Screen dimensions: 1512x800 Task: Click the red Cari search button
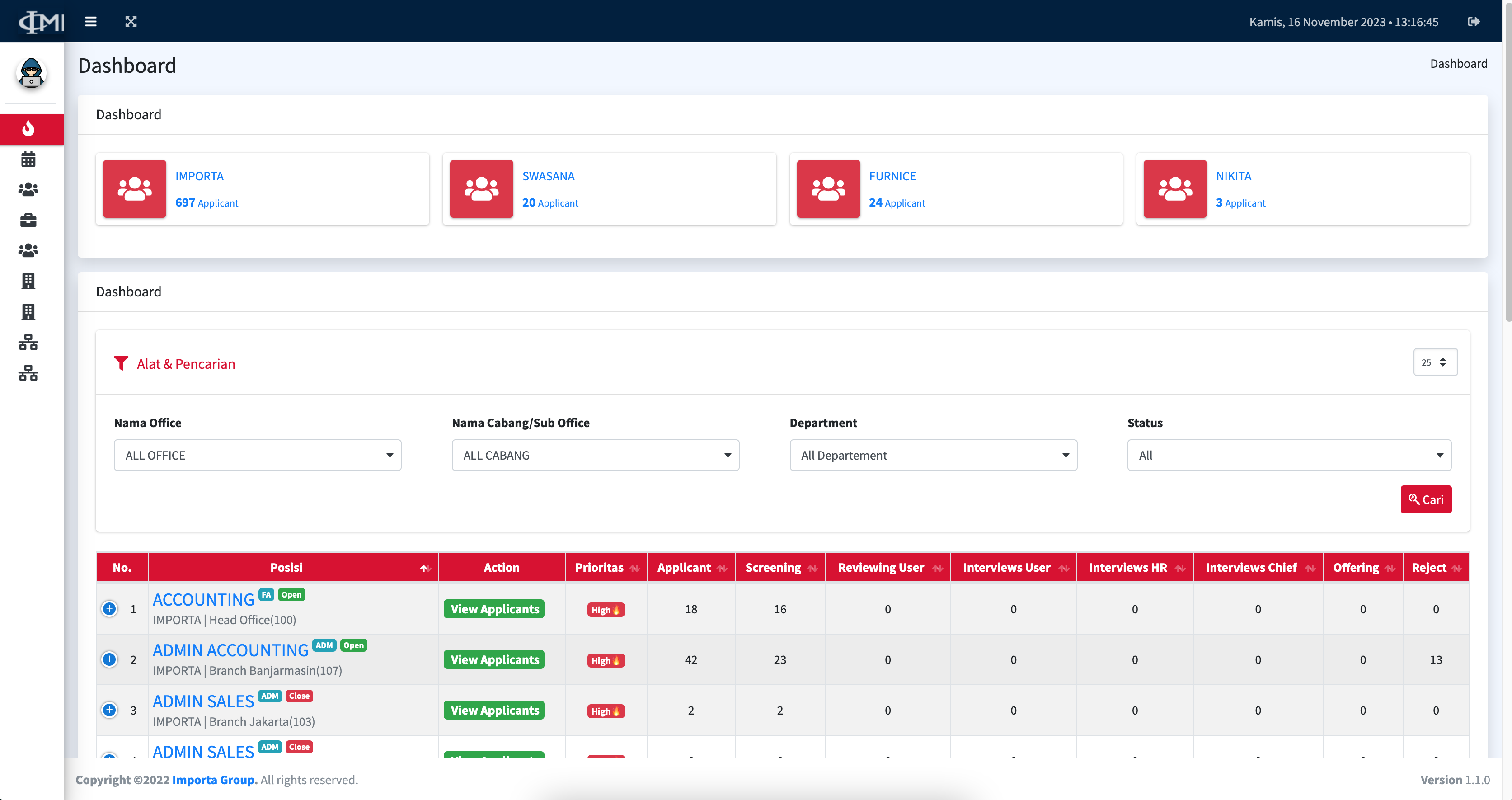[1425, 499]
